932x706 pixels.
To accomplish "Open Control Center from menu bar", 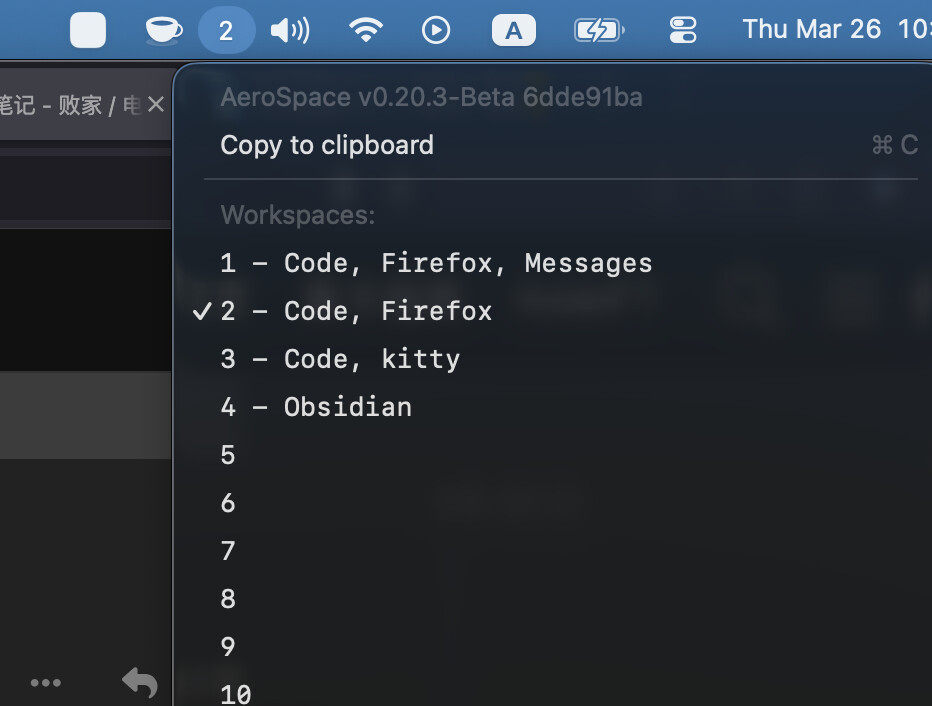I will [683, 30].
